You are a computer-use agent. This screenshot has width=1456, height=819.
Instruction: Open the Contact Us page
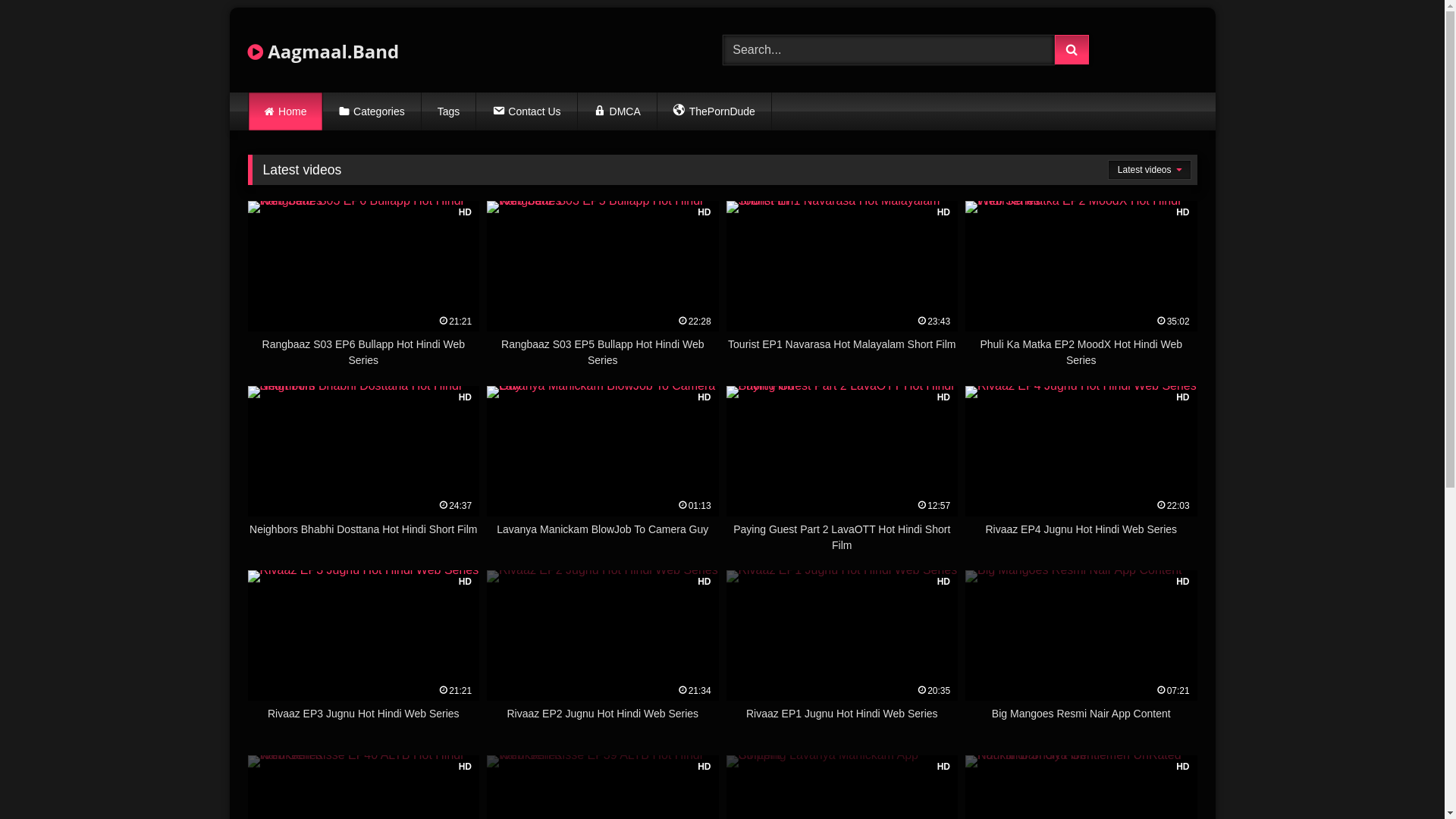[526, 111]
